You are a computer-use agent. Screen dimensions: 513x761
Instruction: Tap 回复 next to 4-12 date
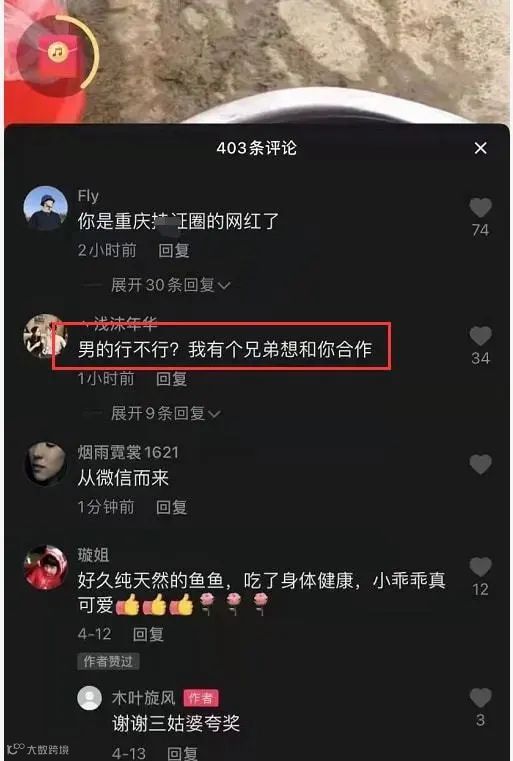point(149,634)
